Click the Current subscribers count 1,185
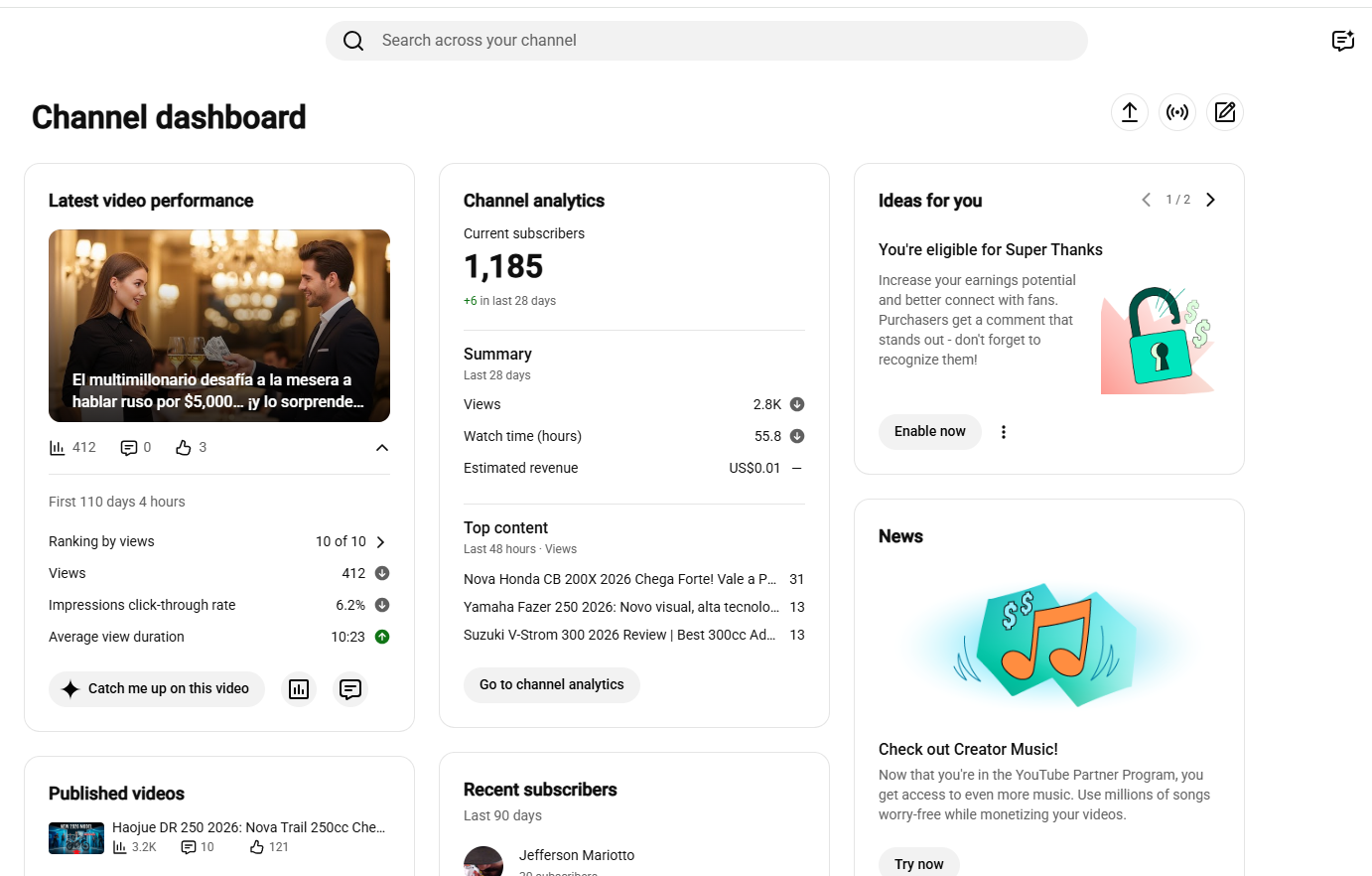 503,266
